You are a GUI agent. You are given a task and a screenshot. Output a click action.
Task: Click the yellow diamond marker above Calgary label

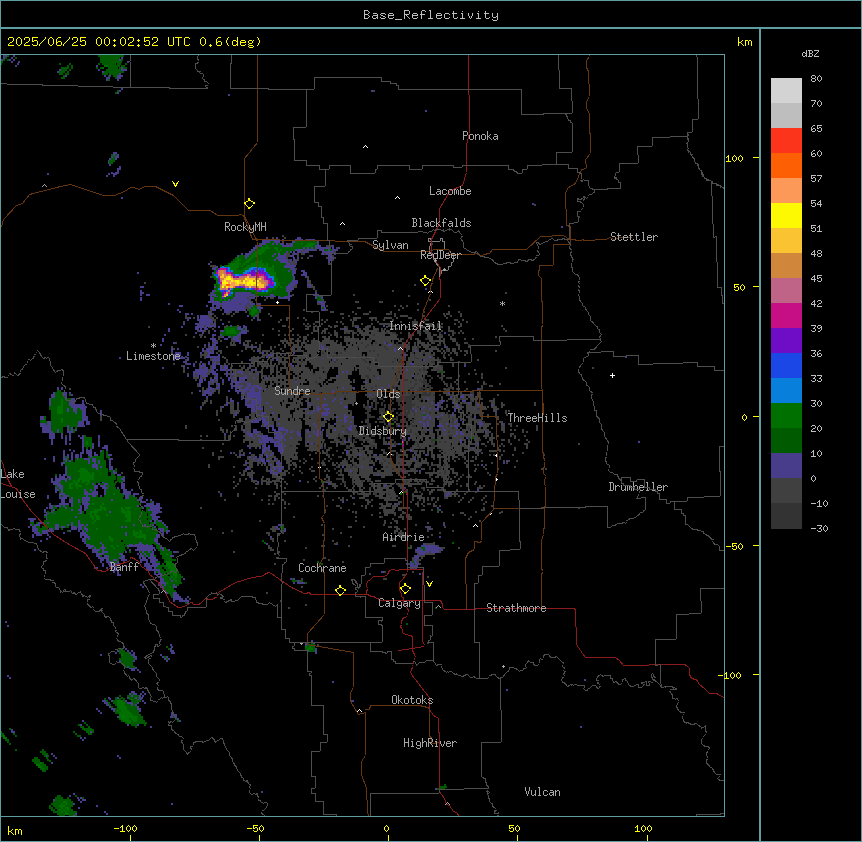pyautogui.click(x=405, y=589)
